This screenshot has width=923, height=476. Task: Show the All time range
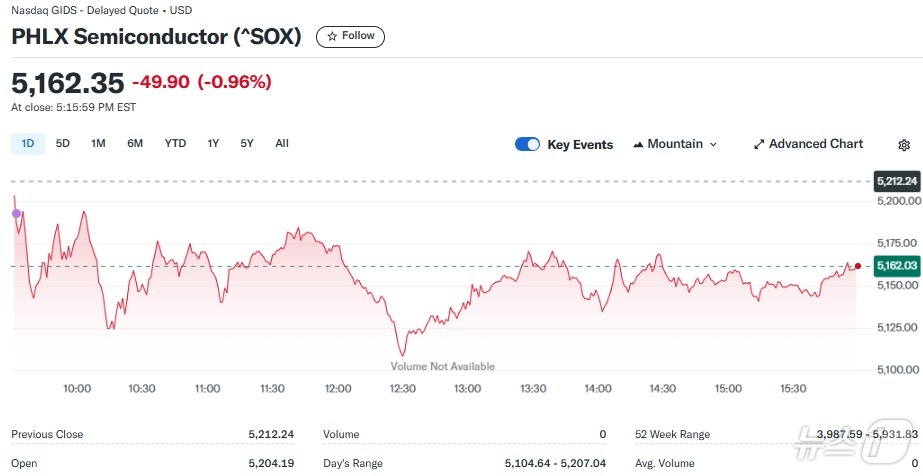(282, 144)
